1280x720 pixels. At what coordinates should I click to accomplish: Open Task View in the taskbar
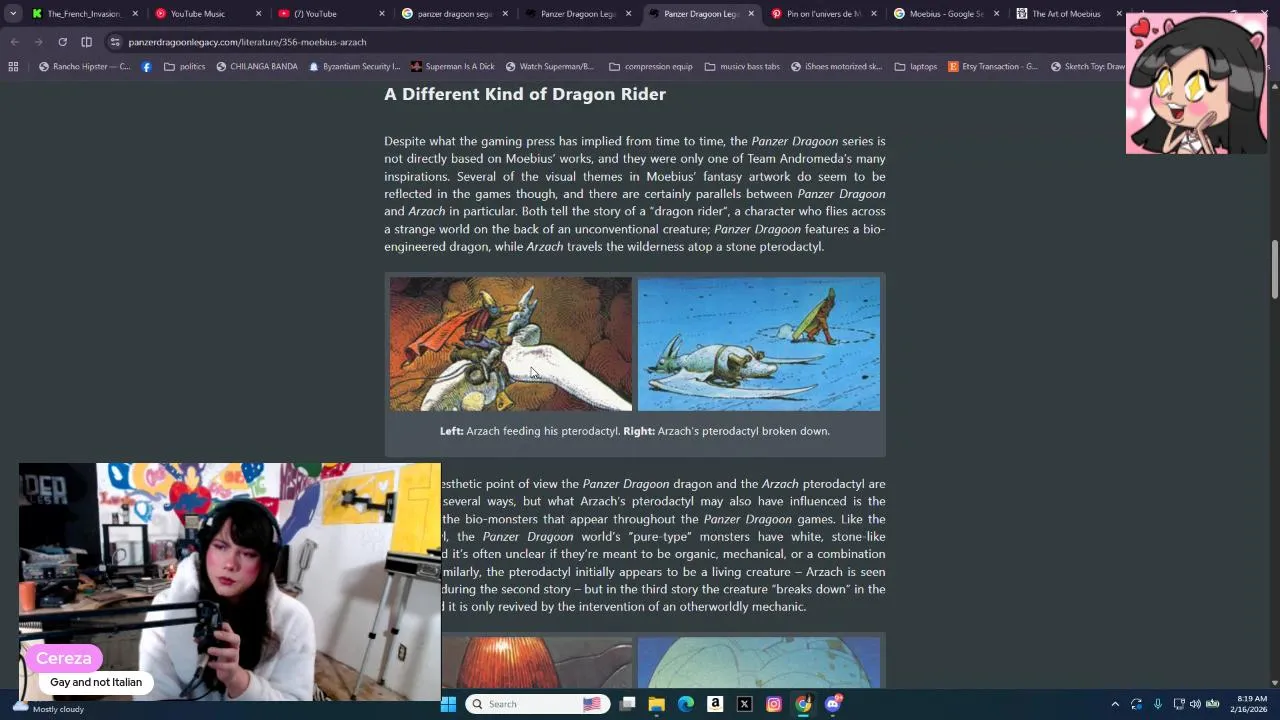click(627, 704)
